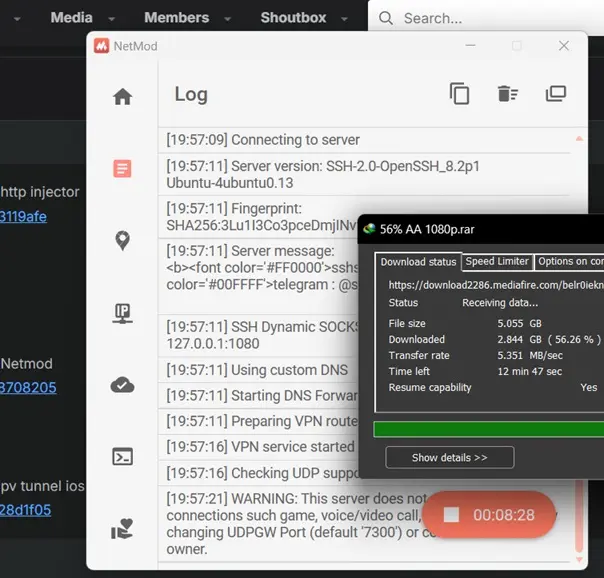
Task: Switch to Download status tab
Action: coord(418,262)
